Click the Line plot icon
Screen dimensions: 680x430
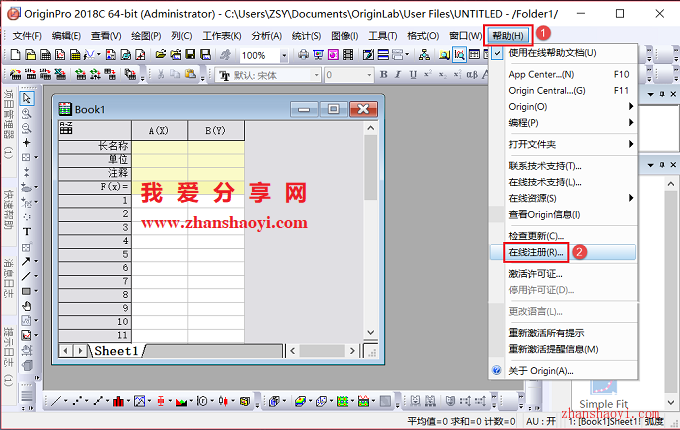pyautogui.click(x=56, y=401)
